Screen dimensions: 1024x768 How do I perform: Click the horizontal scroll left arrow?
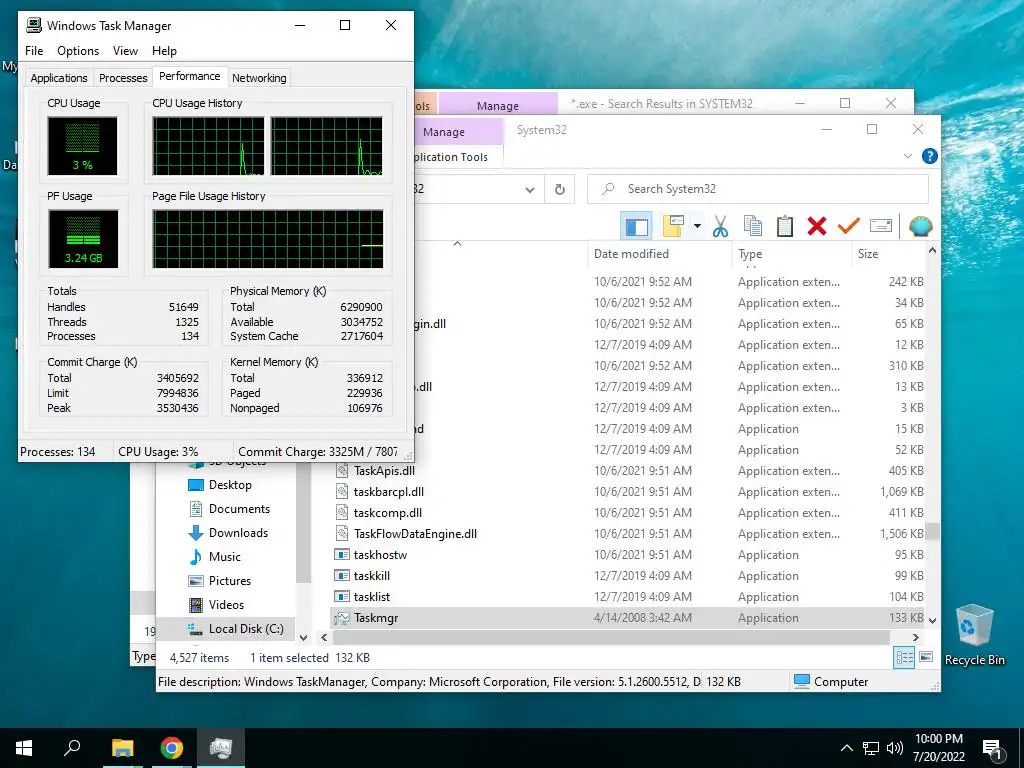324,637
